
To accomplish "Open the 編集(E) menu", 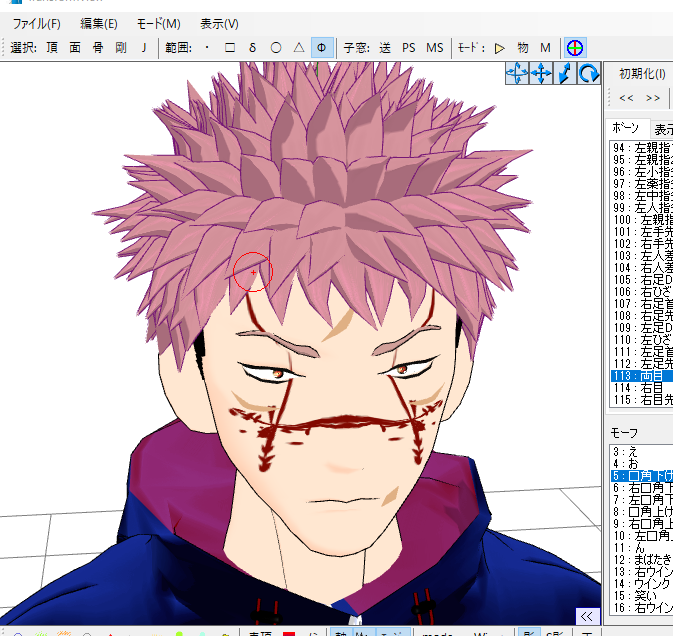I will 99,24.
